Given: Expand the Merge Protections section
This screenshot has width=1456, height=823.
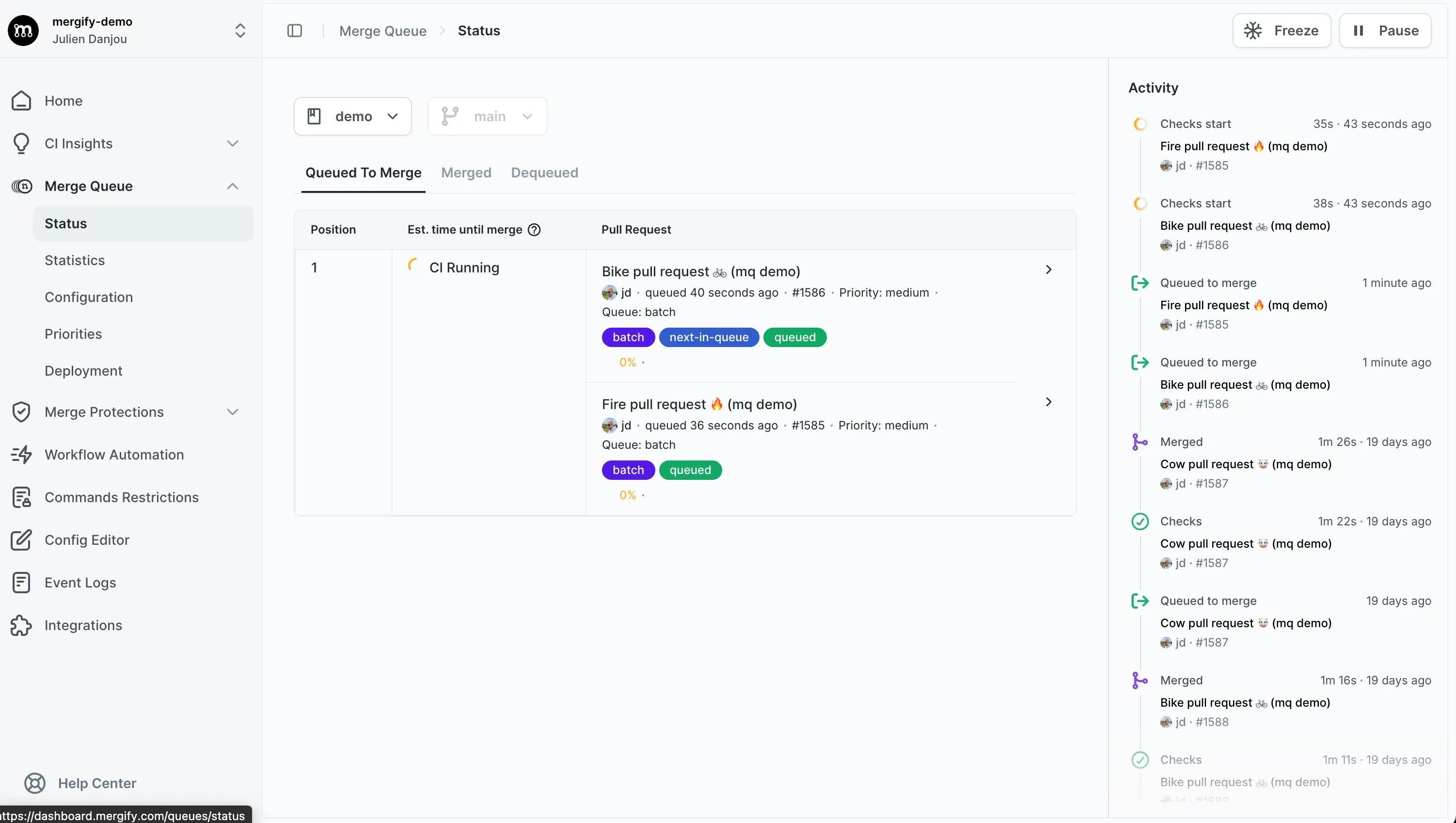Looking at the screenshot, I should tap(233, 411).
